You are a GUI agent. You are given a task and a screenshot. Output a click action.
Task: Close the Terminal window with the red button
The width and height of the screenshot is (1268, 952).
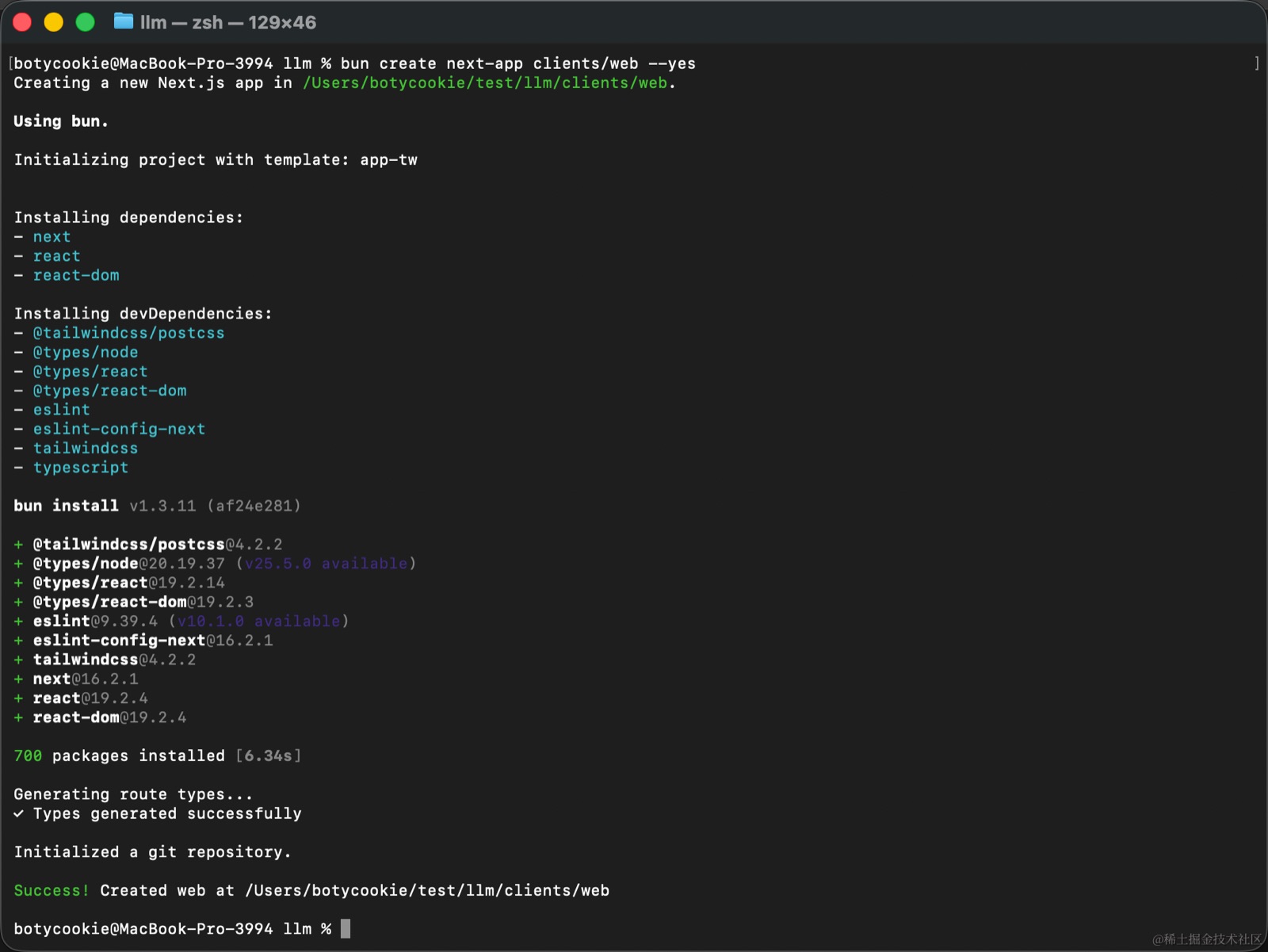pyautogui.click(x=22, y=22)
